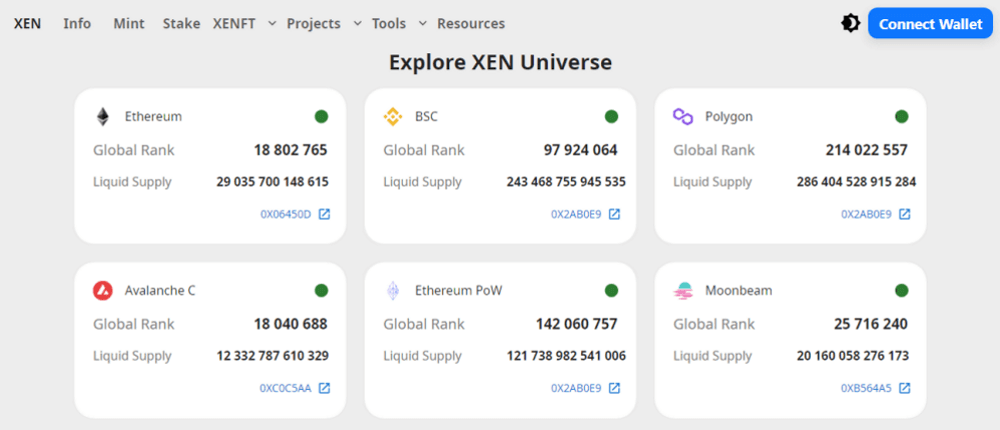This screenshot has height=430, width=1000.
Task: Click the Avalanche C logo icon
Action: (103, 290)
